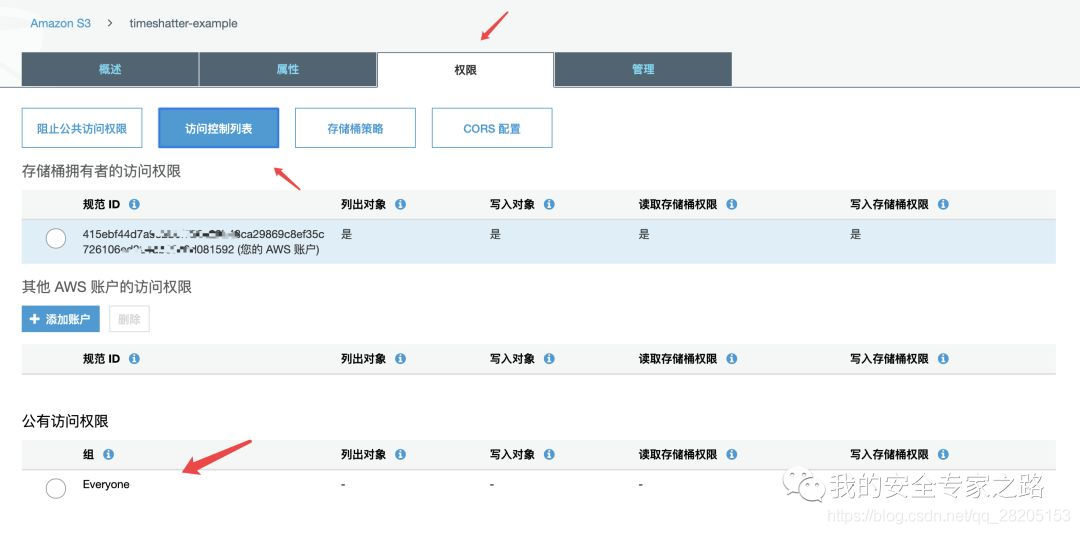Open the 管理 tab

643,70
